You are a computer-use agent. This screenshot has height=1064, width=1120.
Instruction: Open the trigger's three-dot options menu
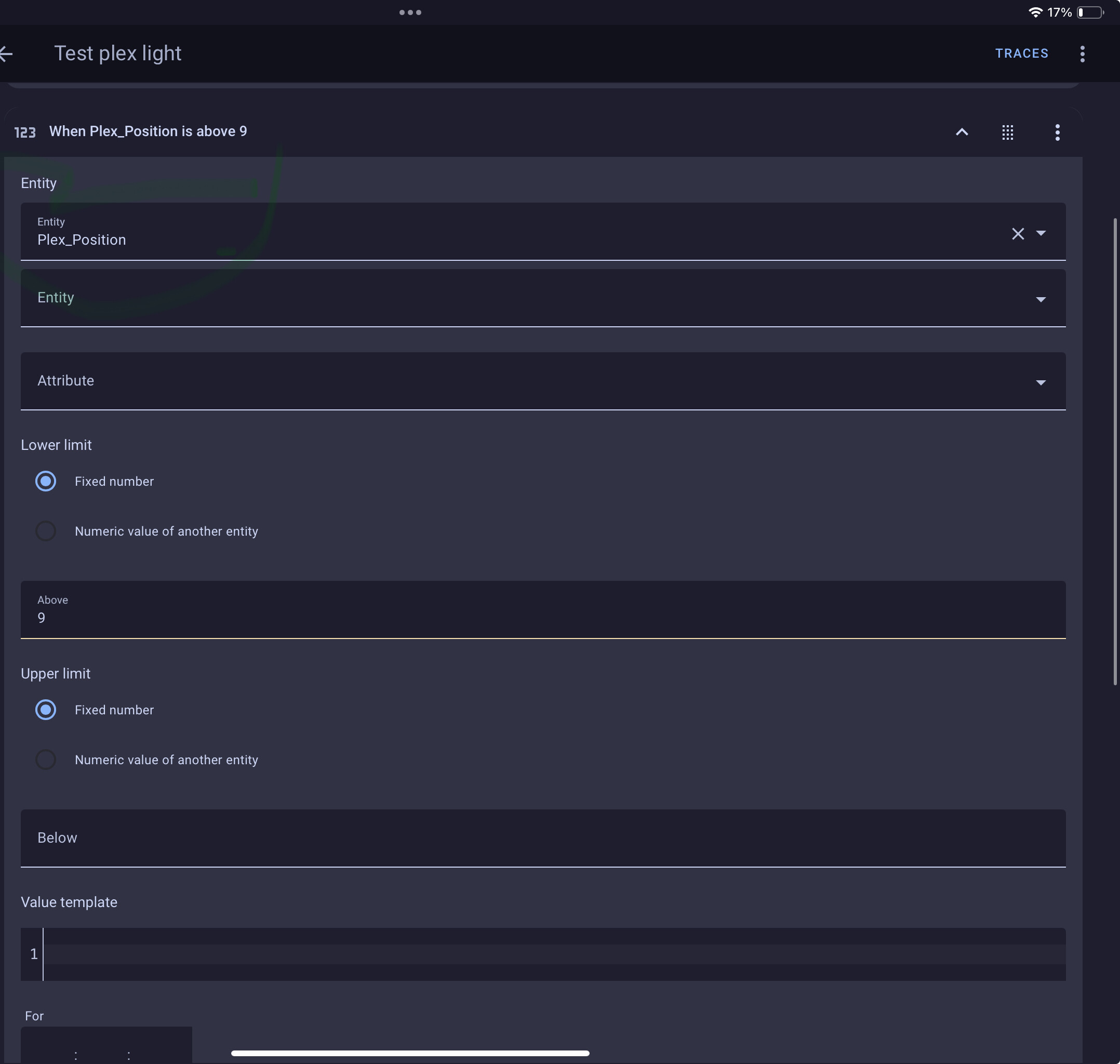click(1057, 132)
